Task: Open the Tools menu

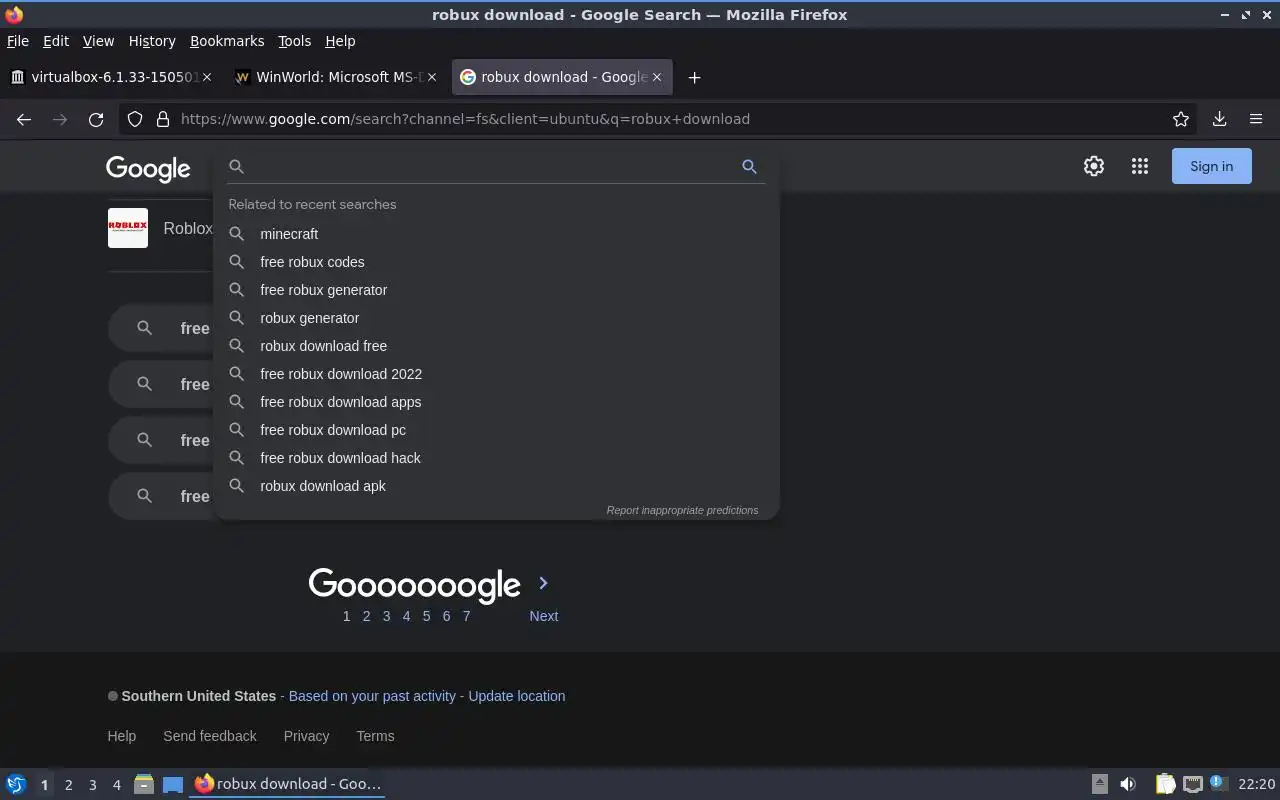Action: click(294, 41)
